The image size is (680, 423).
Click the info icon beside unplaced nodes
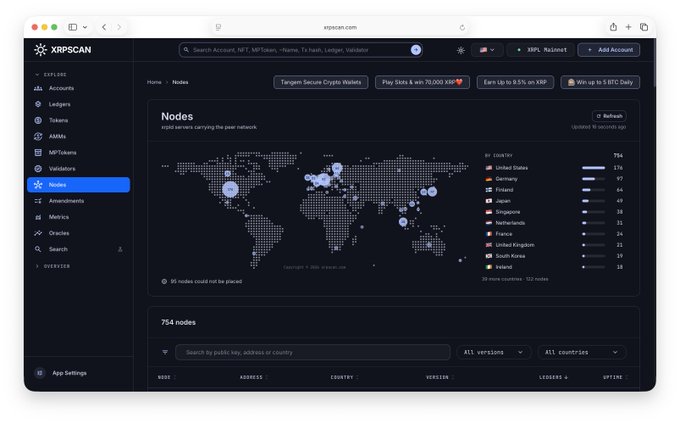pos(164,281)
